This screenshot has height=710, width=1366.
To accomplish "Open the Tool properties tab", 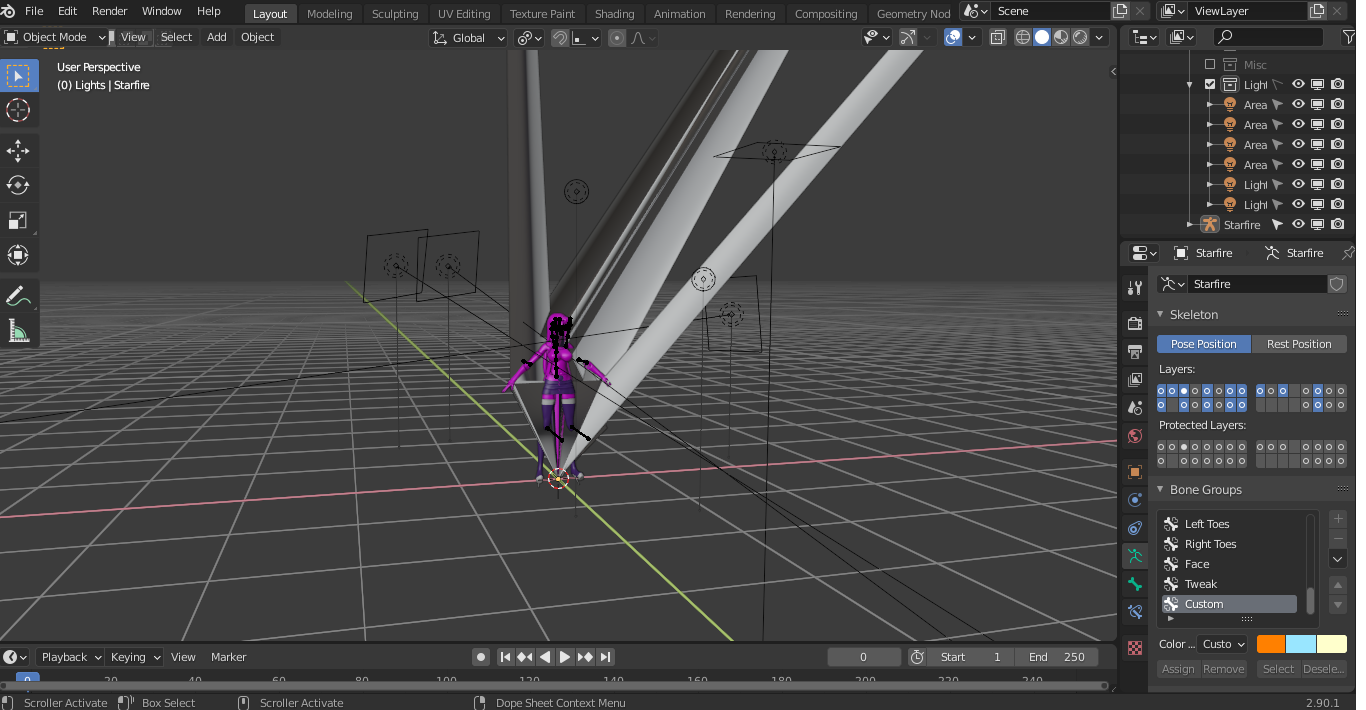I will pos(1134,288).
